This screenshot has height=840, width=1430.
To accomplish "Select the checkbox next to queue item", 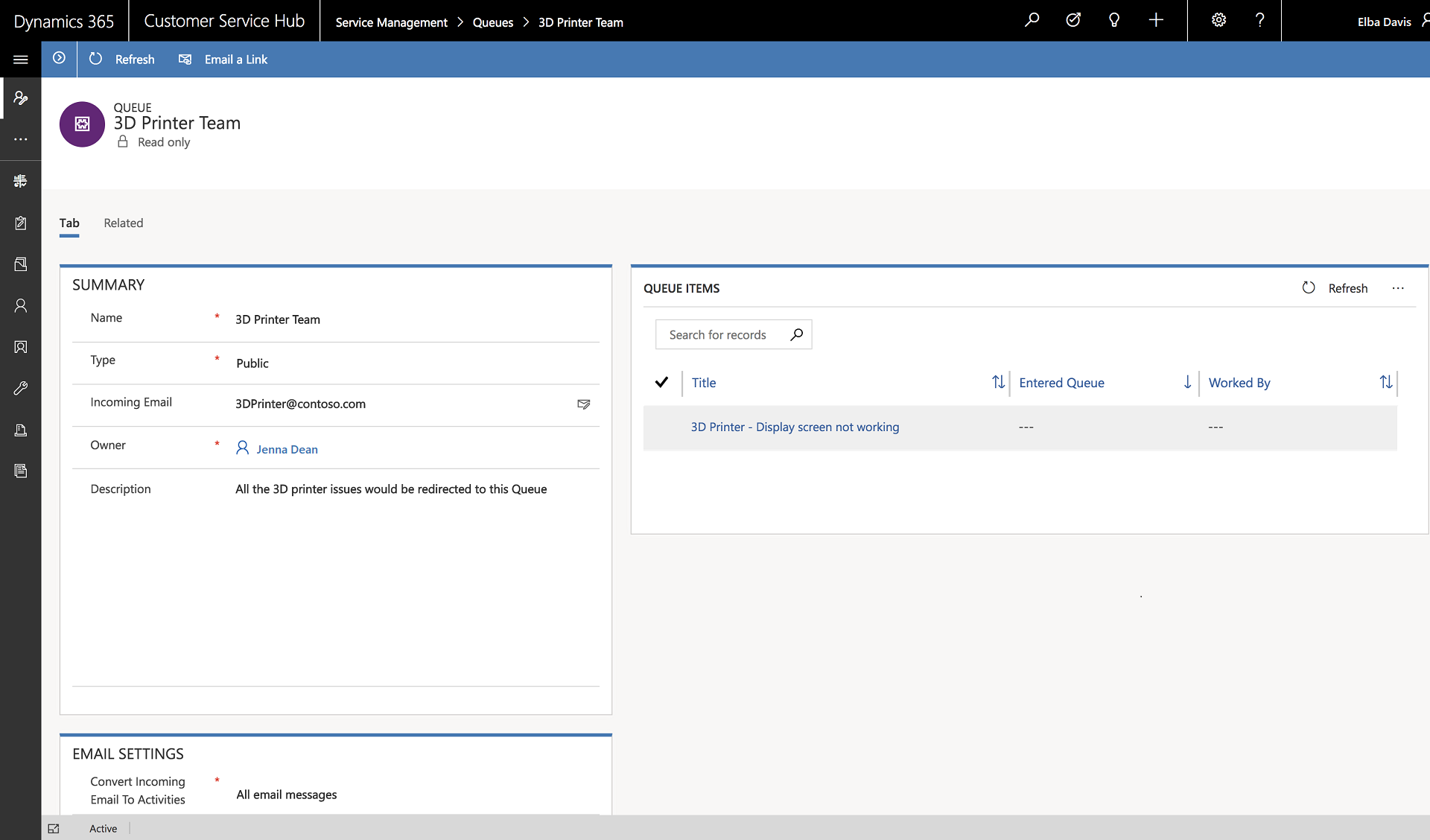I will tap(661, 426).
